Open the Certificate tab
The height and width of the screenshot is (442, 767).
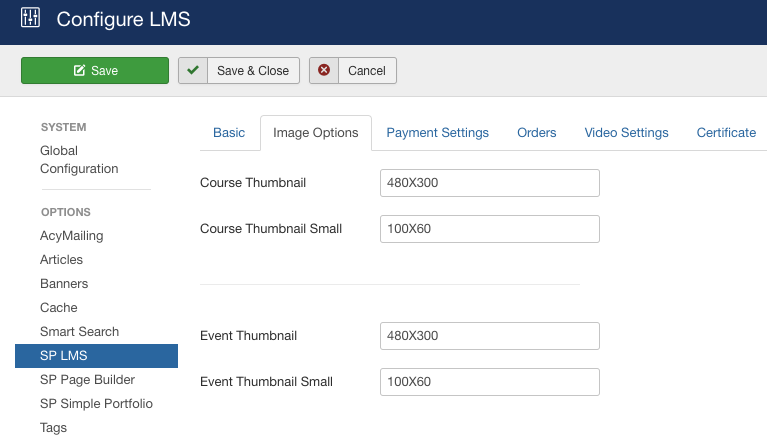click(726, 133)
